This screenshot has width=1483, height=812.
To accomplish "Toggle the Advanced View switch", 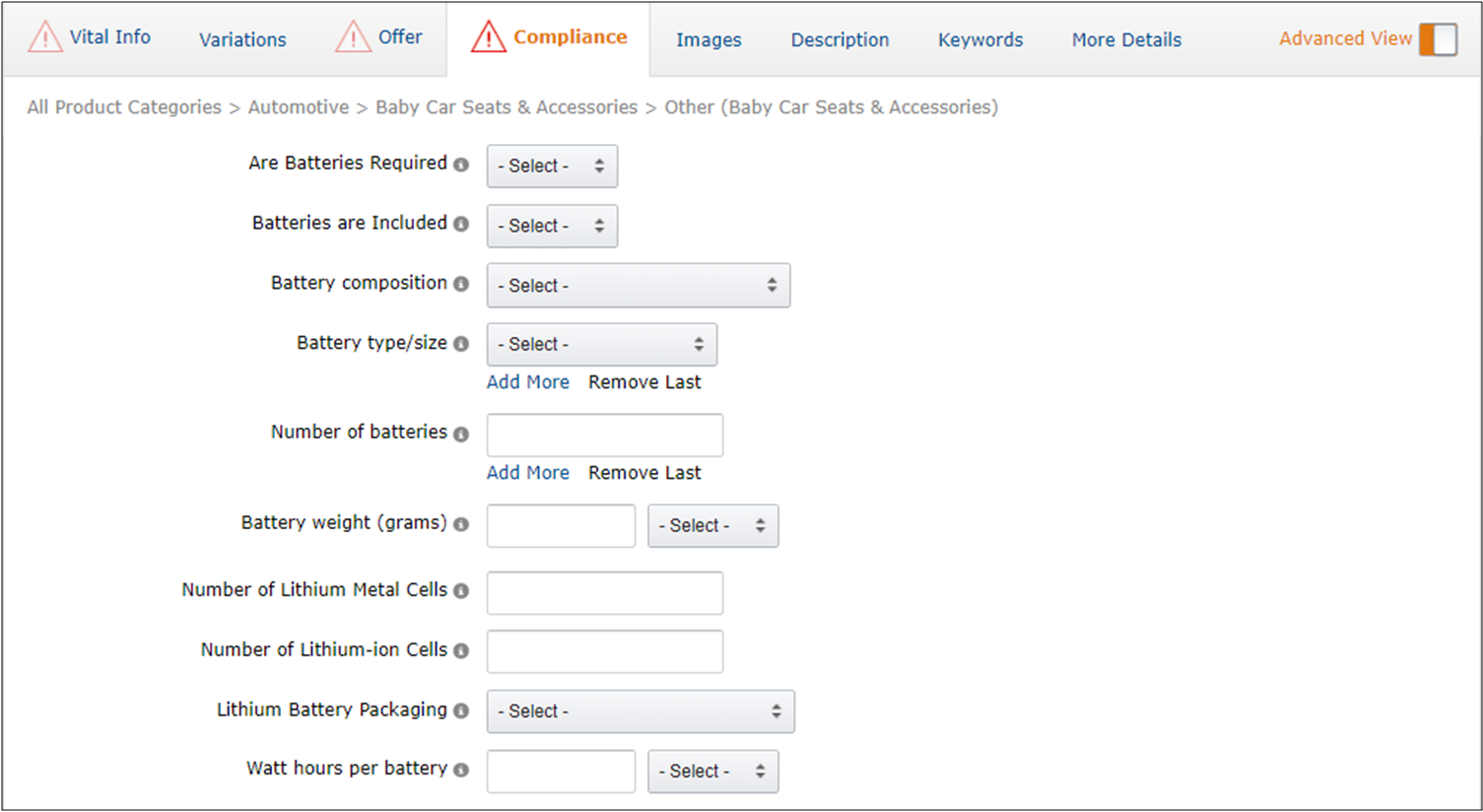I will pos(1437,39).
